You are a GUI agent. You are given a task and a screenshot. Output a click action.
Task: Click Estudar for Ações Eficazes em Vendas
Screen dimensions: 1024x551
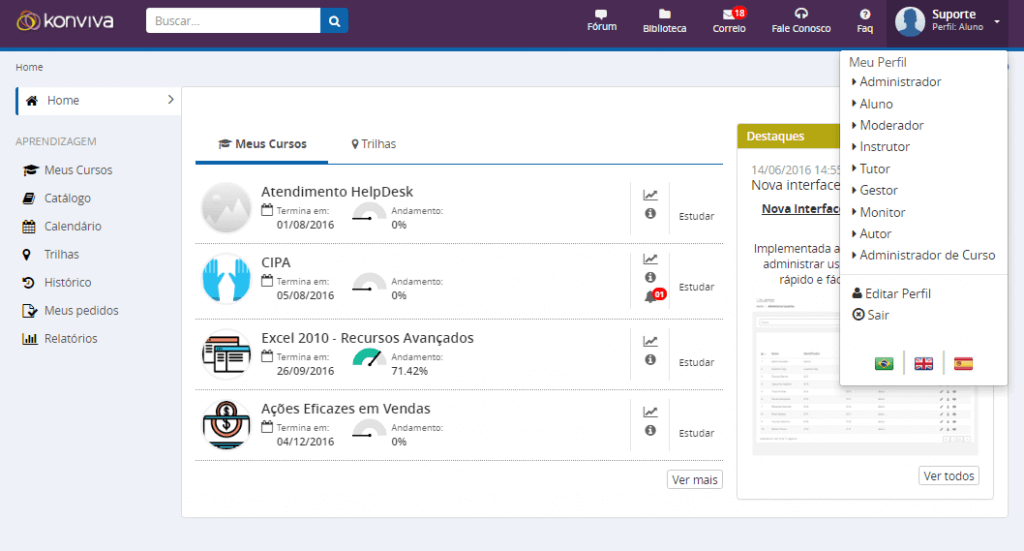(x=696, y=433)
